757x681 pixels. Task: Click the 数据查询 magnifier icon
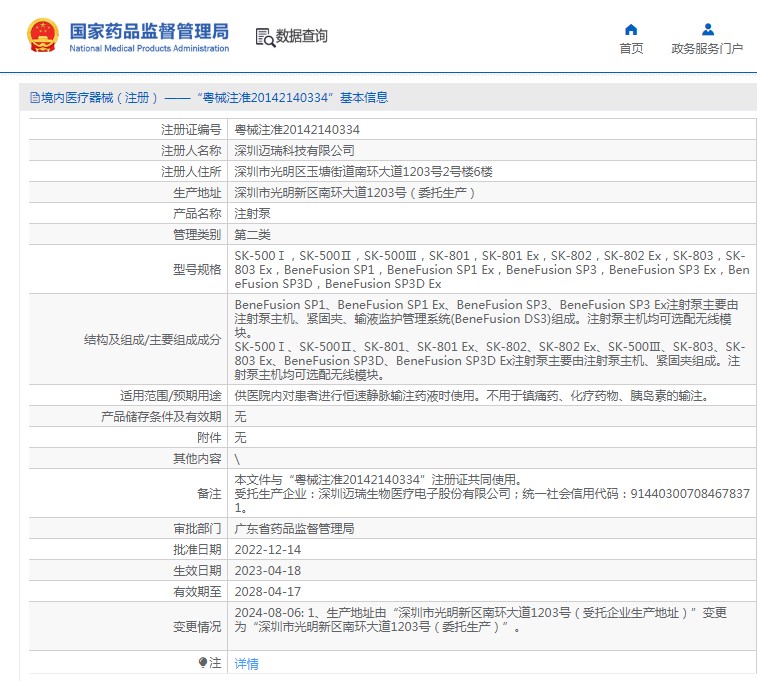(x=265, y=37)
